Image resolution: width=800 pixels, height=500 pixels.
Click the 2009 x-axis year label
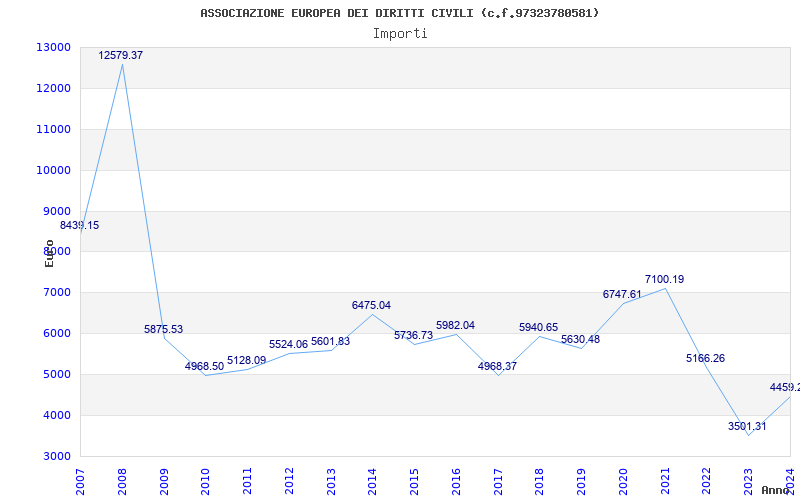click(164, 482)
